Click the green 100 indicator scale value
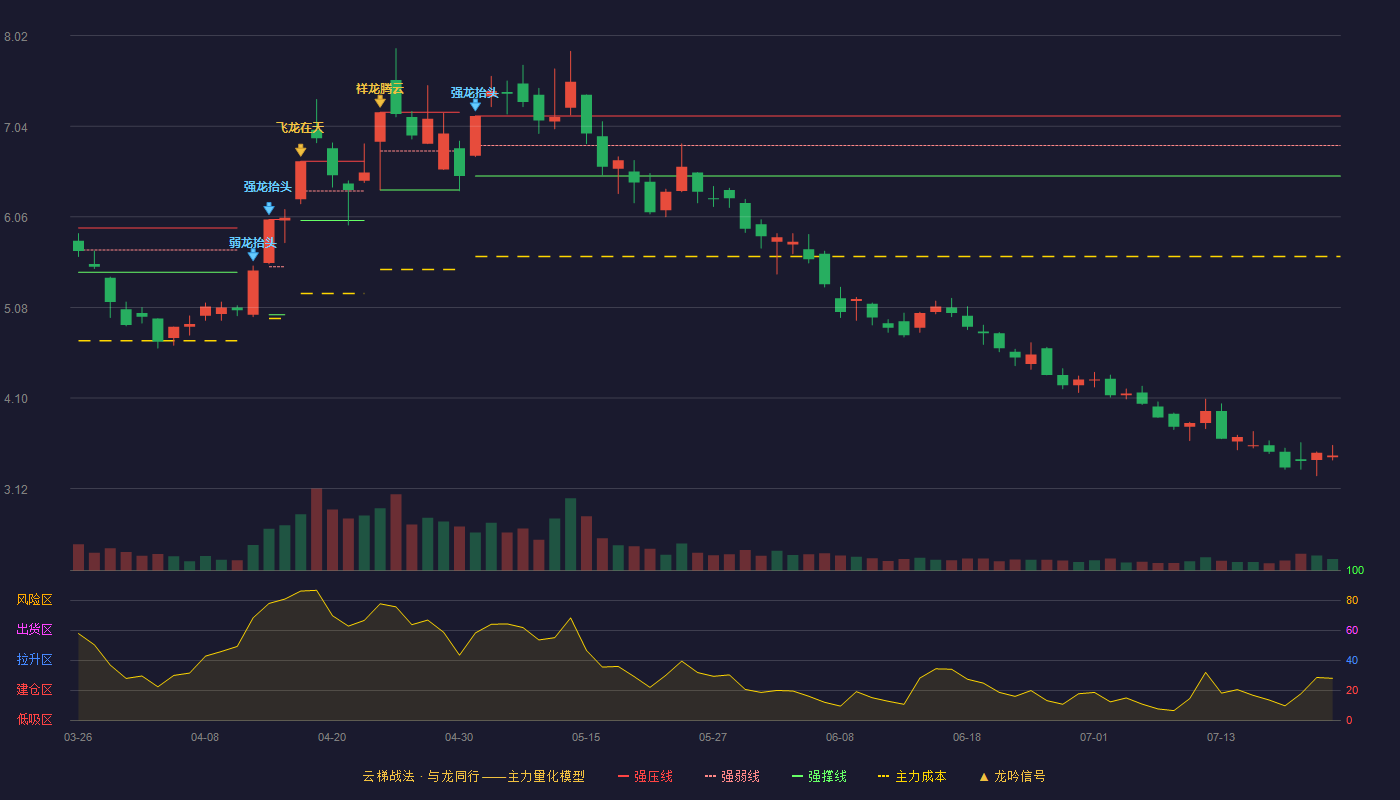1400x800 pixels. (x=1355, y=571)
